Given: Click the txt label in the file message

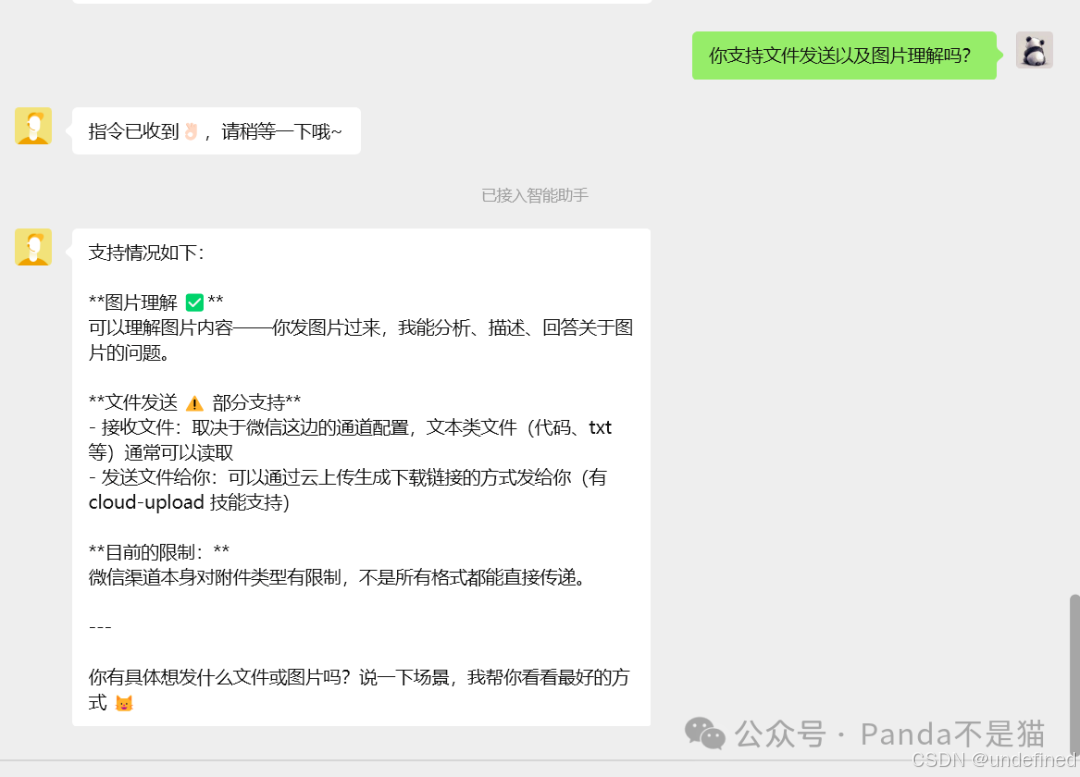Looking at the screenshot, I should tap(600, 427).
